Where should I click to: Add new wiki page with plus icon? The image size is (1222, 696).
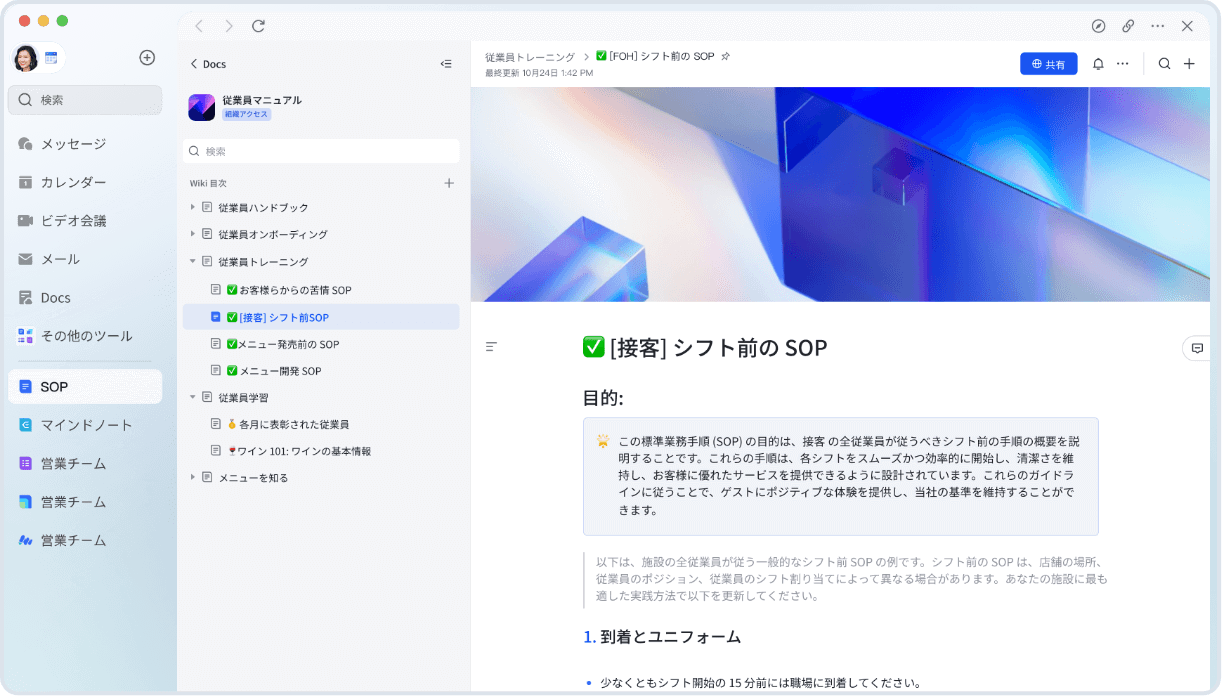[449, 183]
